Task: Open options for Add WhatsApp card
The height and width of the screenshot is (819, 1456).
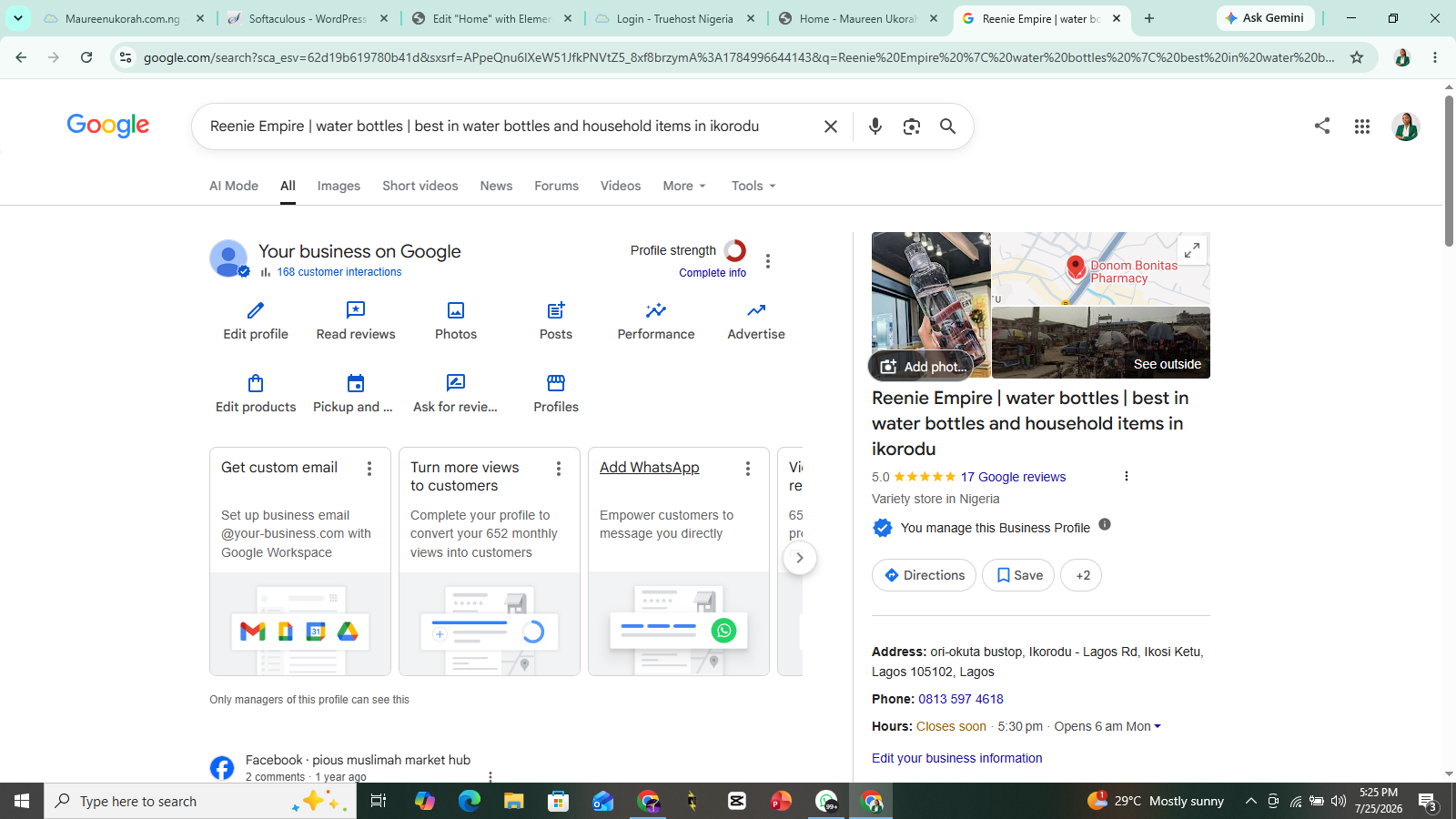Action: 748,469
